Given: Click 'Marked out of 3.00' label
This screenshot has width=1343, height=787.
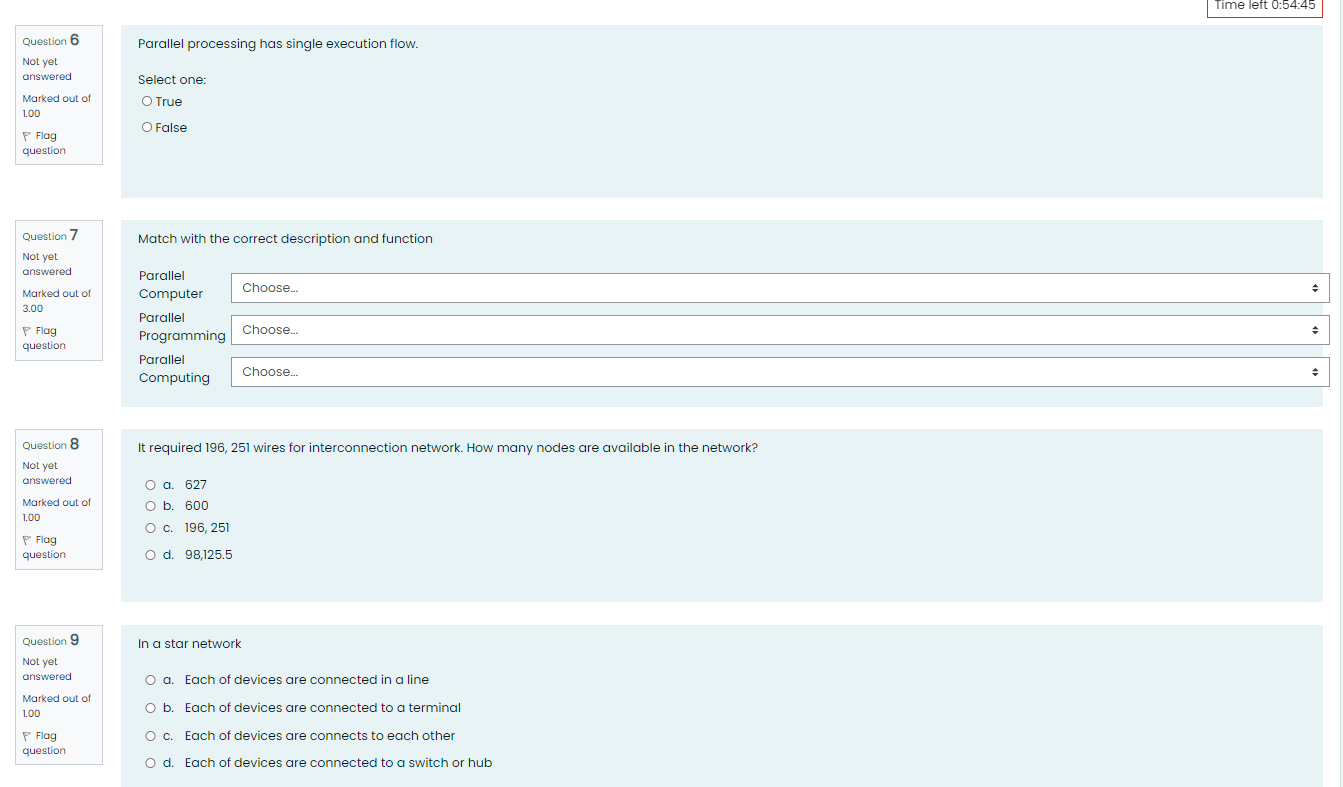Looking at the screenshot, I should click(56, 301).
